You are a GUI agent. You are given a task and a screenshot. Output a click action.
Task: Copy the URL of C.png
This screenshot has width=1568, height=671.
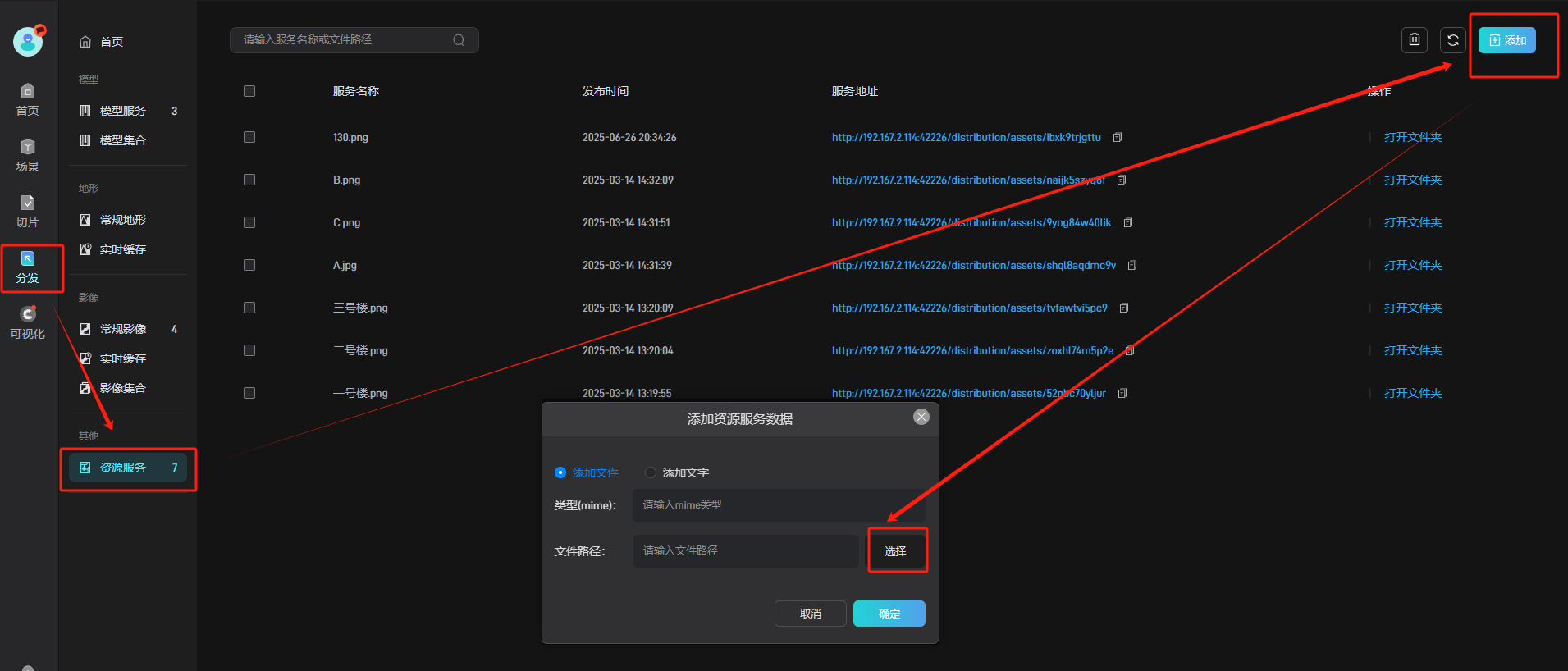(1128, 223)
